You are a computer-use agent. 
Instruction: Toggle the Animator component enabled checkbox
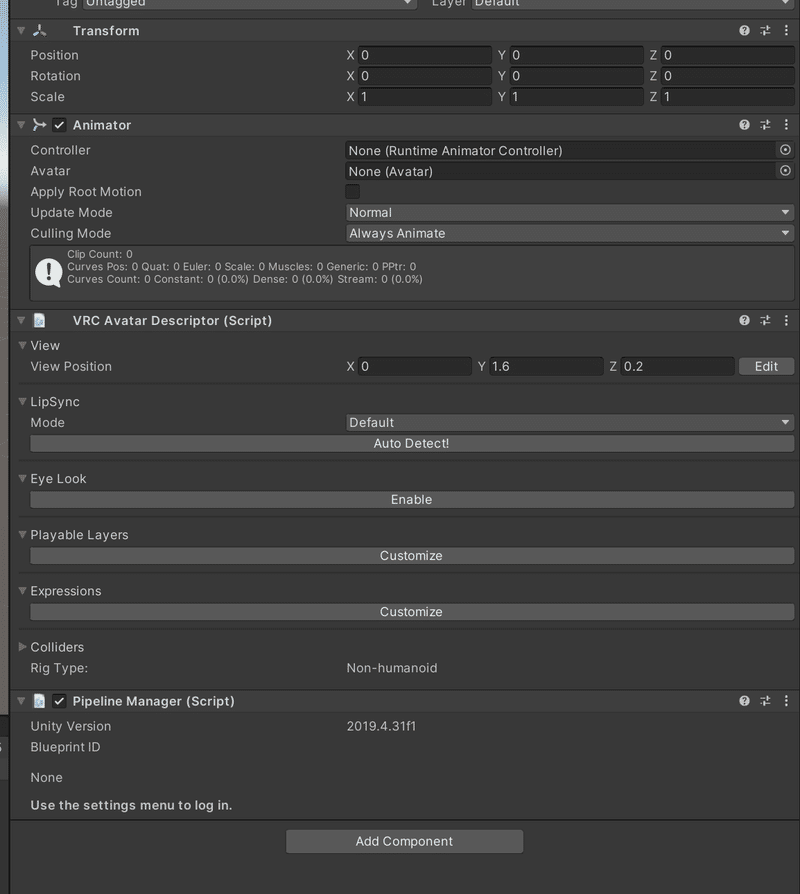click(59, 125)
